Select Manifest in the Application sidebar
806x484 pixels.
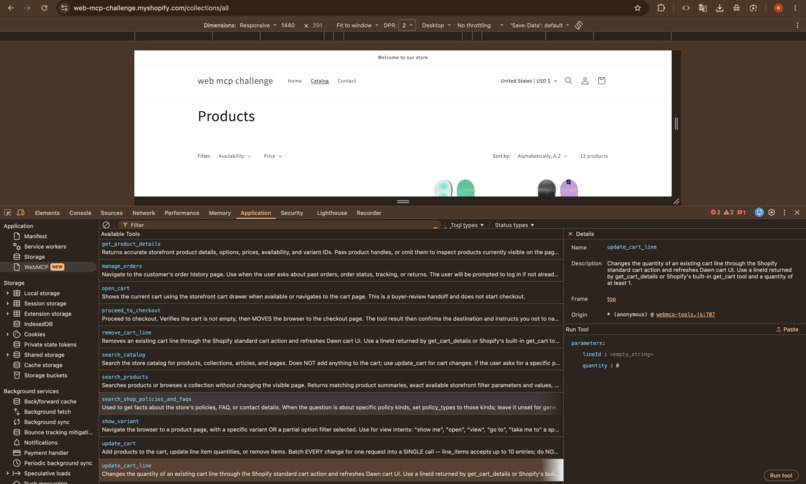(35, 236)
